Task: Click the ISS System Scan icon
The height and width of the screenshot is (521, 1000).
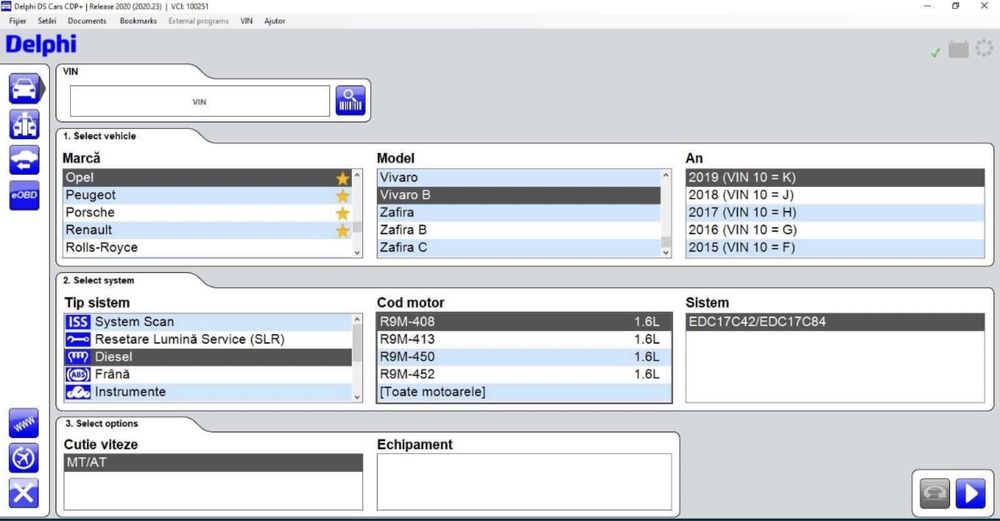Action: click(x=78, y=322)
